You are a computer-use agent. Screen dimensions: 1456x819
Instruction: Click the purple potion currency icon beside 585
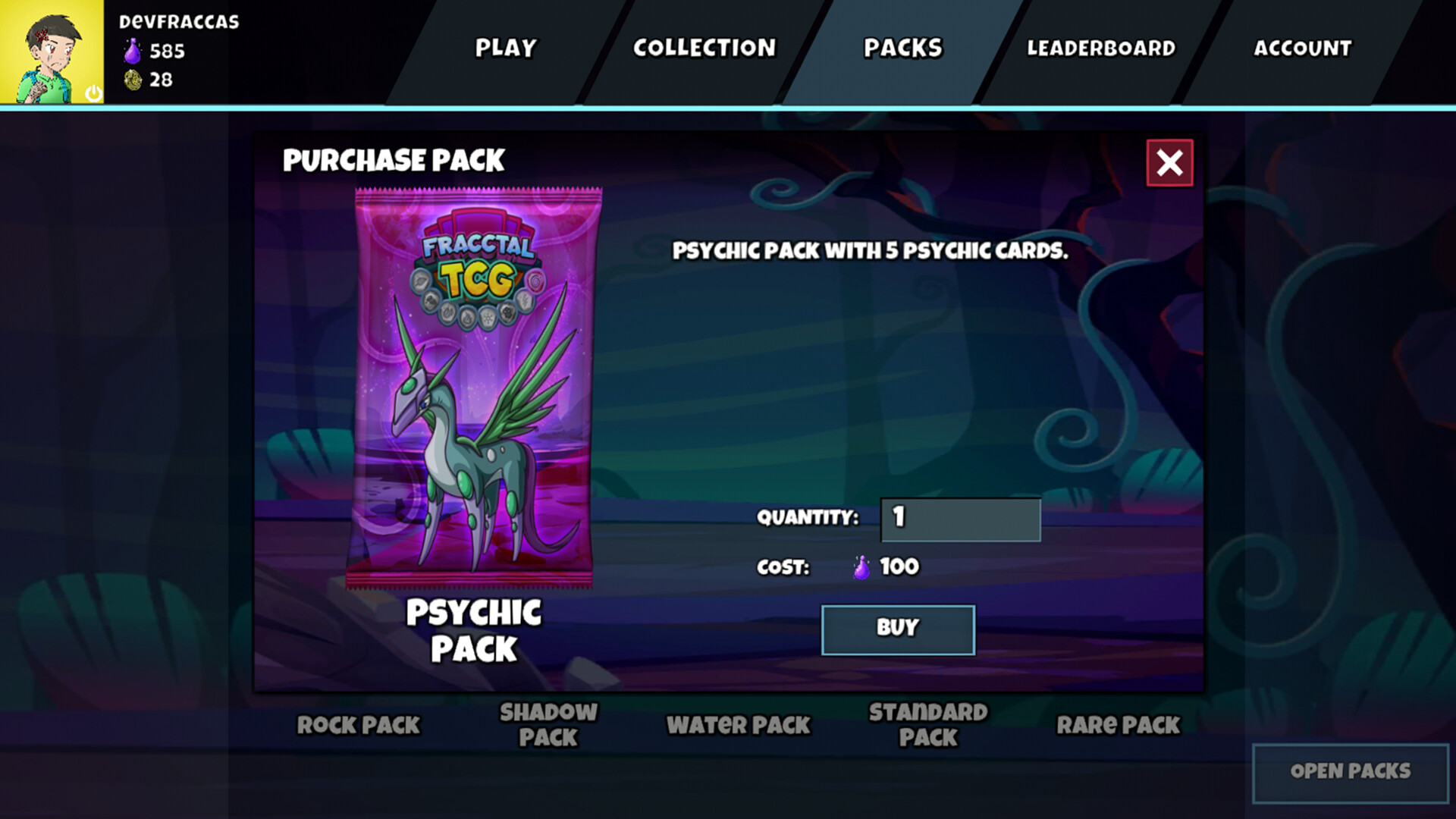[133, 51]
